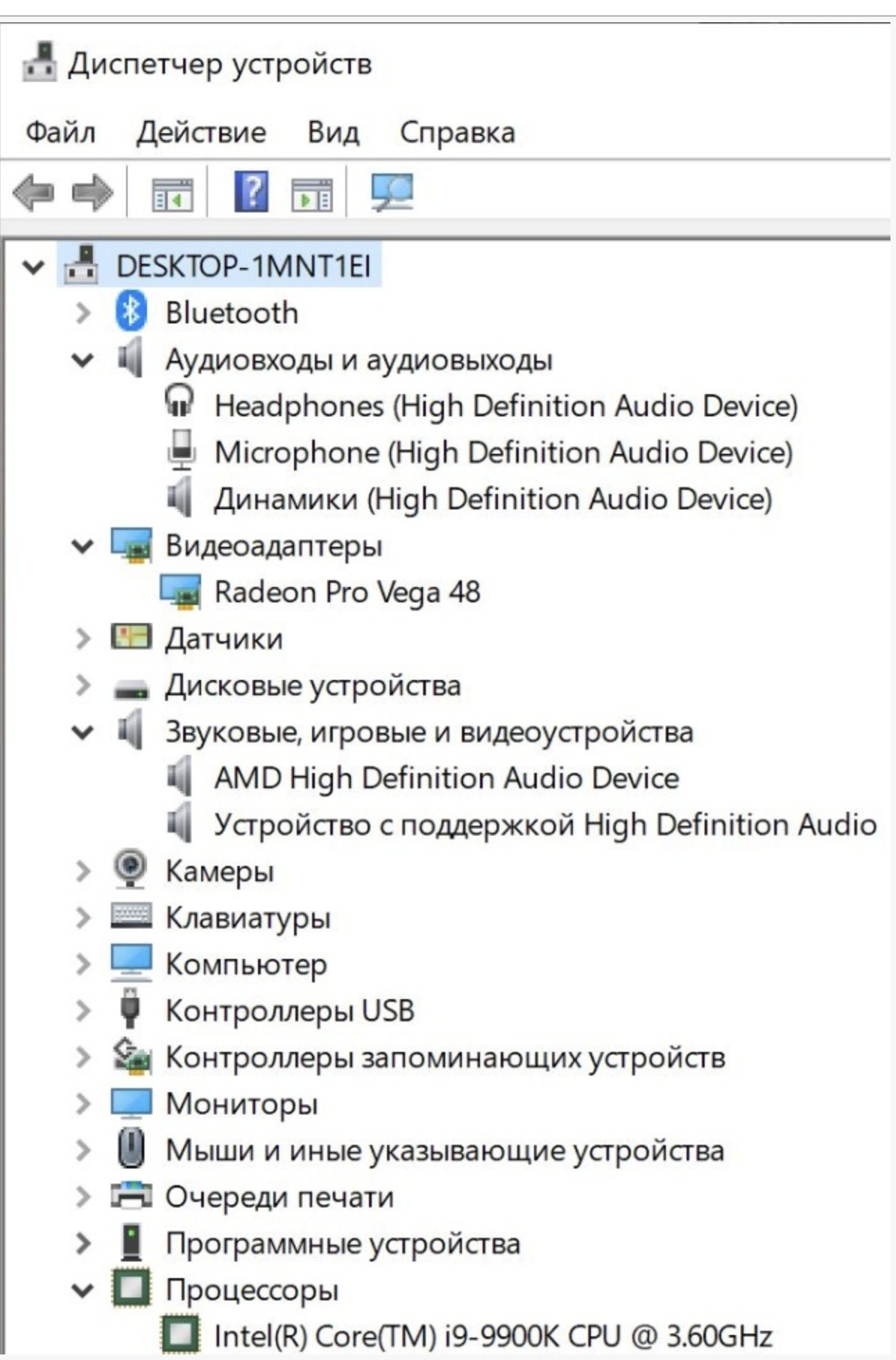Open the blue question mark Help icon

(x=251, y=192)
